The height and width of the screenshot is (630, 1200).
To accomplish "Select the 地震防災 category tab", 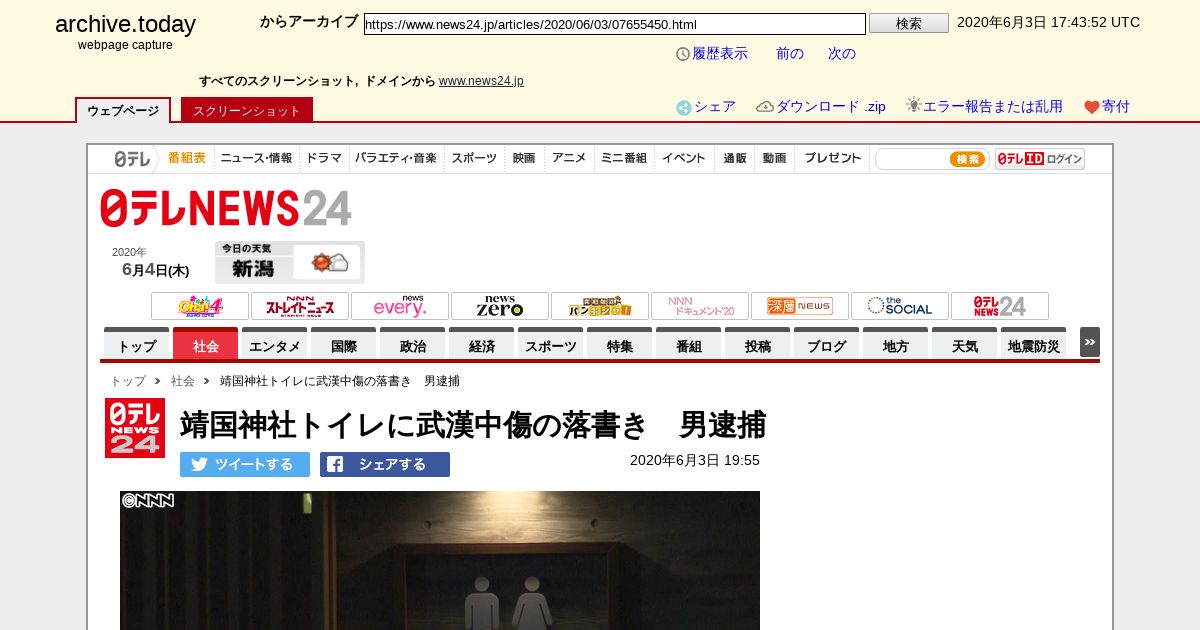I will tap(1034, 344).
